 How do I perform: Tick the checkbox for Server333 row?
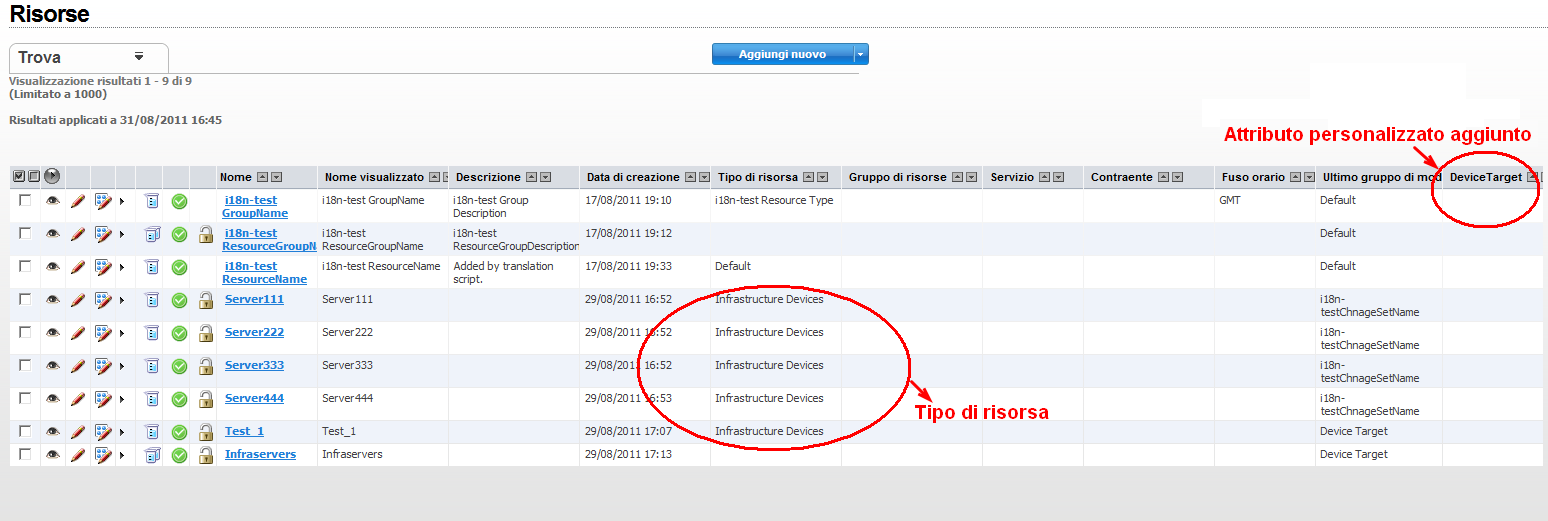point(25,365)
